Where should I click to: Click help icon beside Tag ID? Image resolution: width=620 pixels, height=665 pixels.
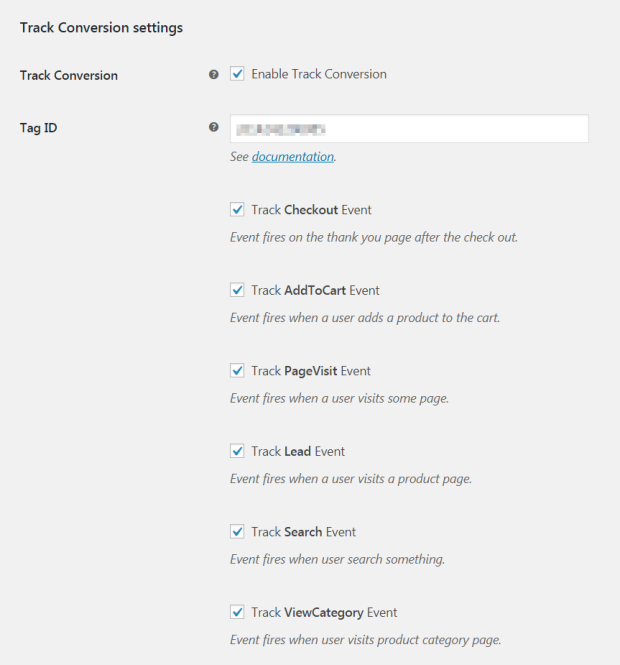214,127
